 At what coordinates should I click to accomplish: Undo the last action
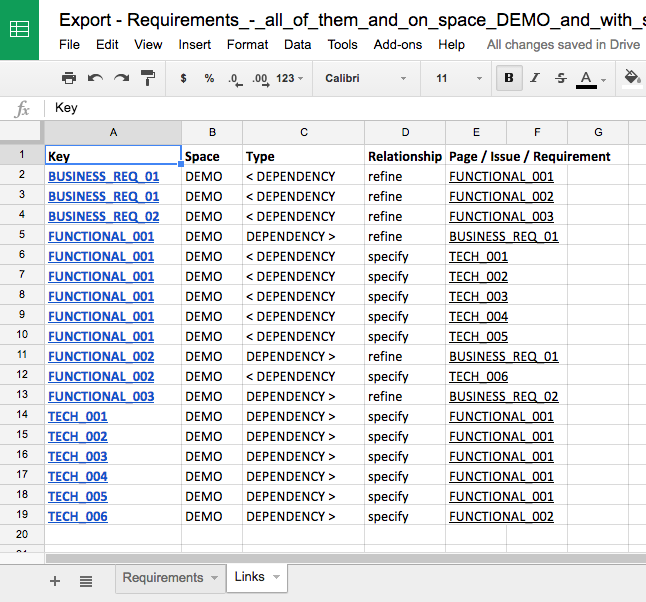95,78
